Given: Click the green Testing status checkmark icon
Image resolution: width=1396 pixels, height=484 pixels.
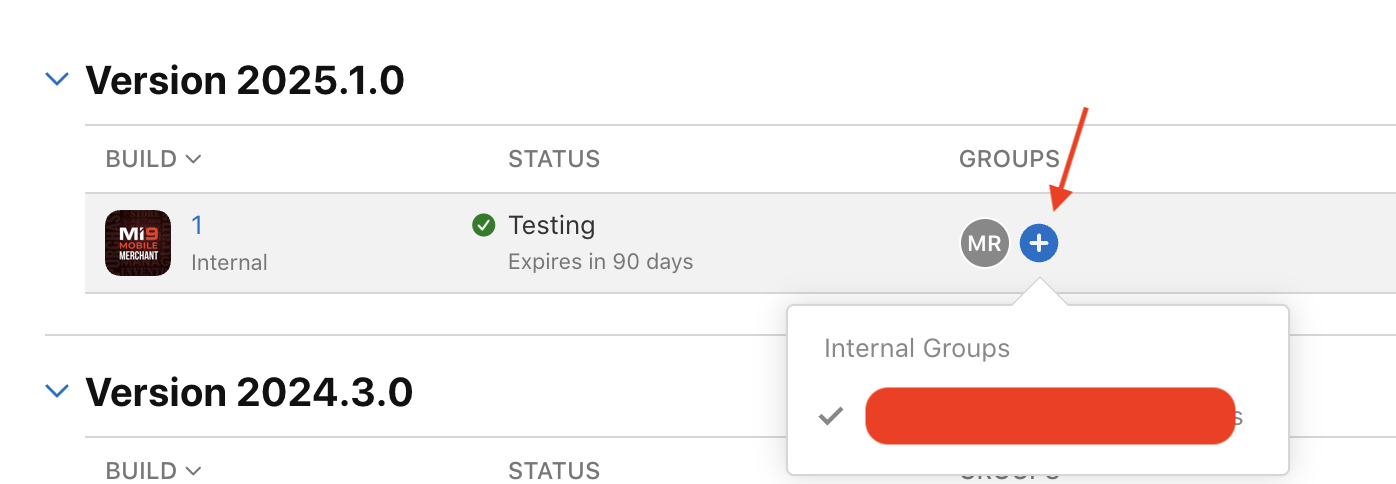Looking at the screenshot, I should pyautogui.click(x=484, y=226).
